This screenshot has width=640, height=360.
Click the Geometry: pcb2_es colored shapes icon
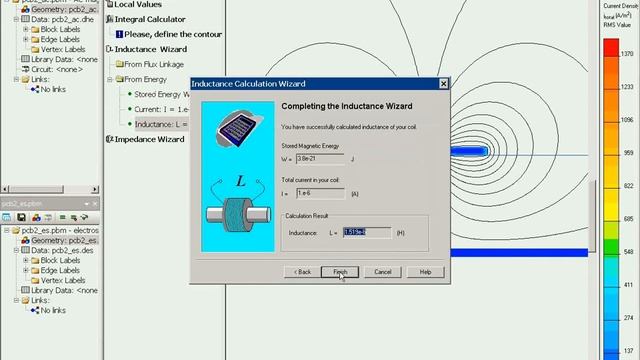25,240
